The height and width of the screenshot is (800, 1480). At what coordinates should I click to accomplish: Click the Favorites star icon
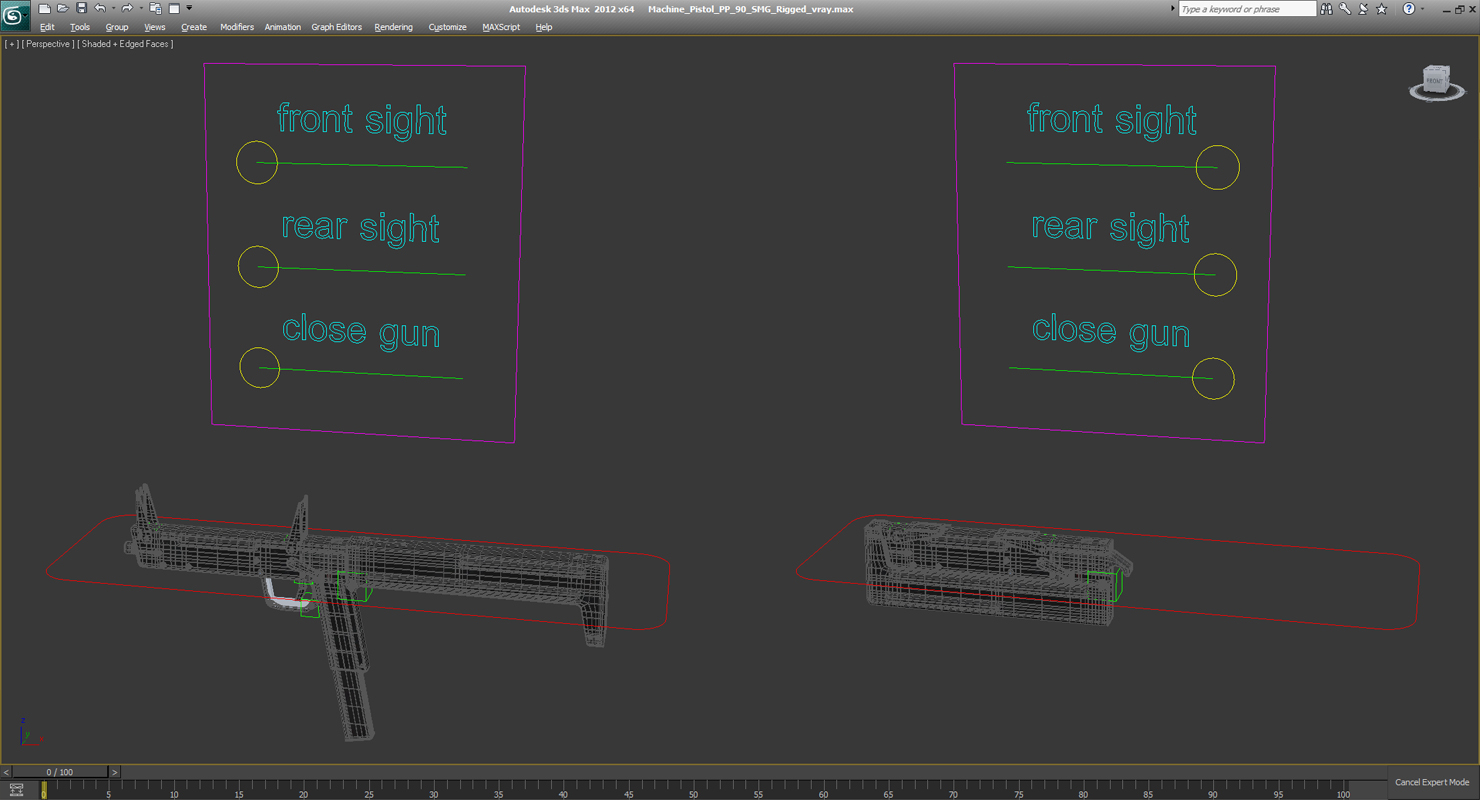coord(1381,9)
